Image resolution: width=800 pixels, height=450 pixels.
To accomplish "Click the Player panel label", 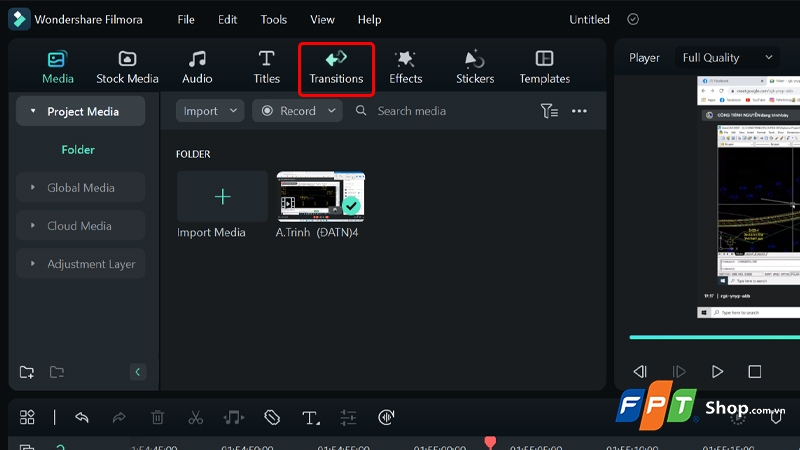I will [x=644, y=58].
